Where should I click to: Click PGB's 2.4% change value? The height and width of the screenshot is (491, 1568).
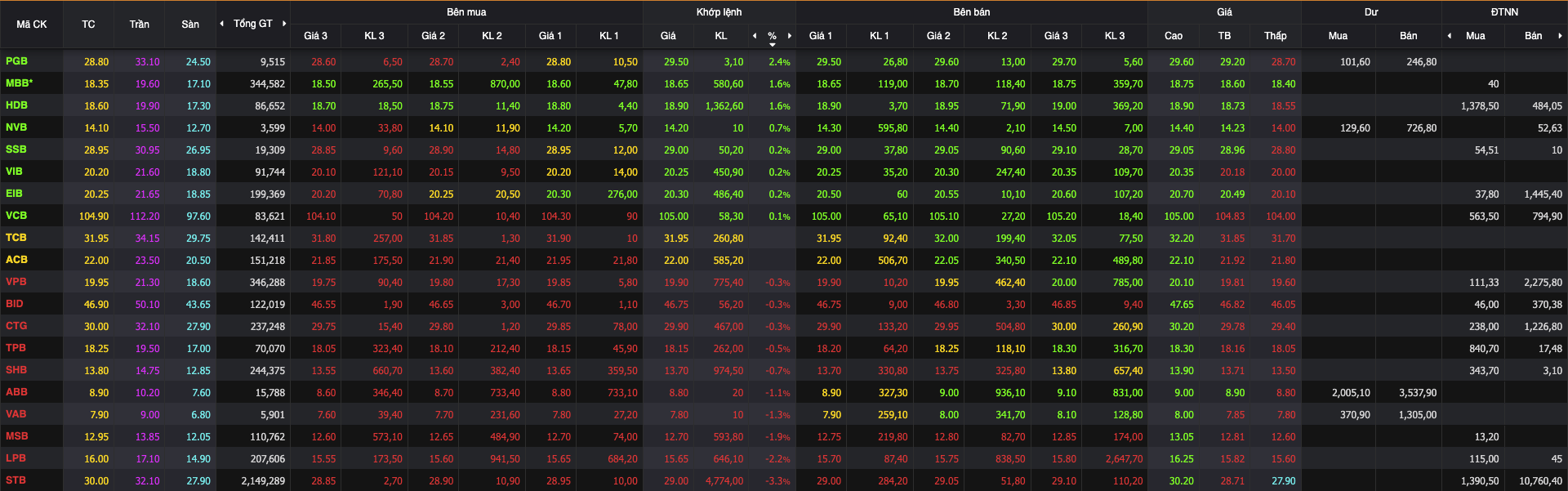779,62
